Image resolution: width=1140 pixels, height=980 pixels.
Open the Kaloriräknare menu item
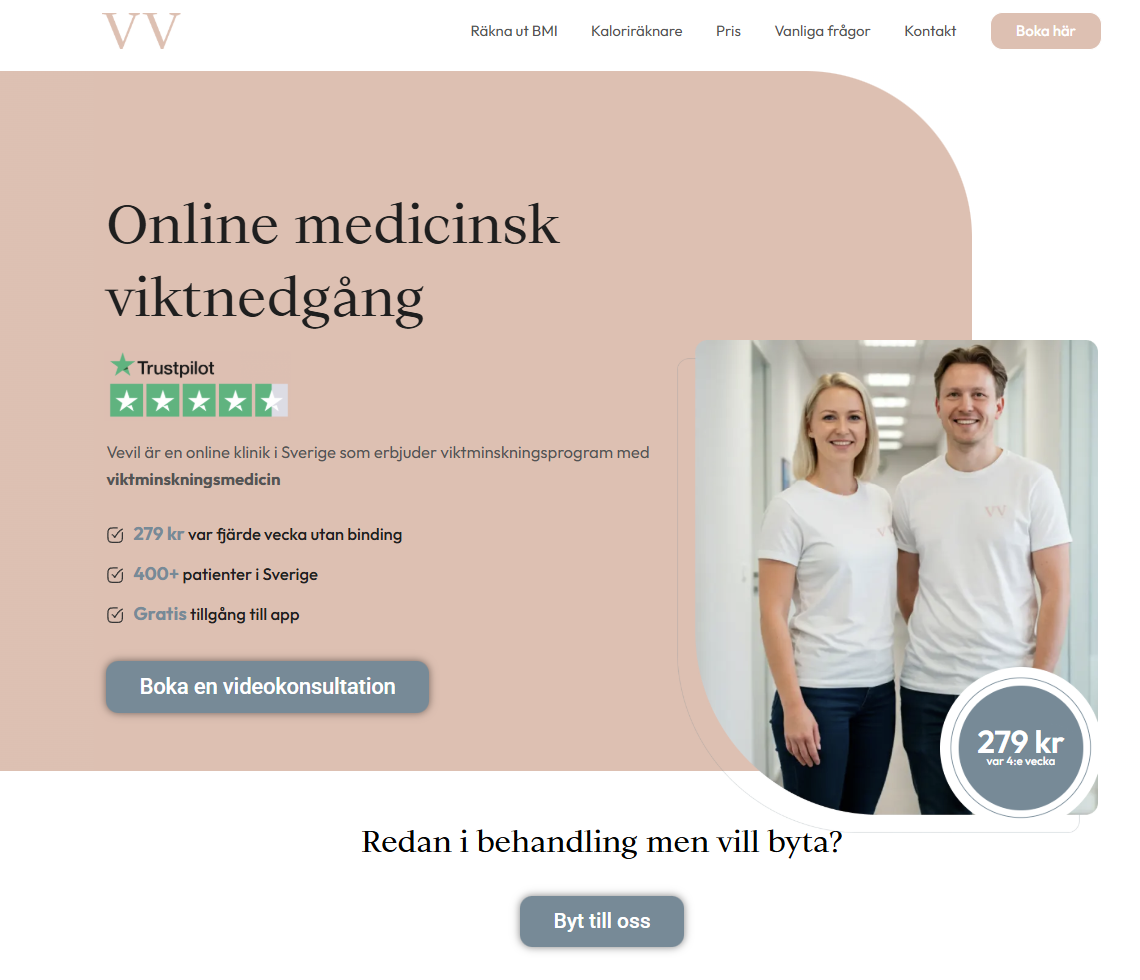636,31
